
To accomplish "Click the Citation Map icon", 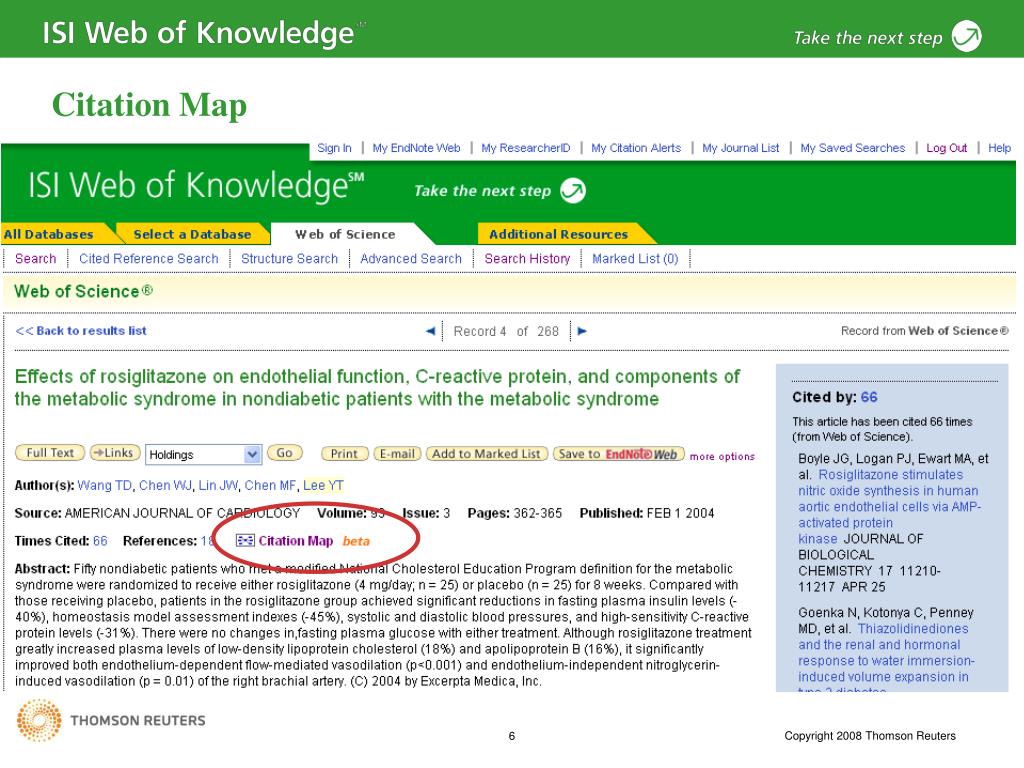I will click(x=245, y=540).
